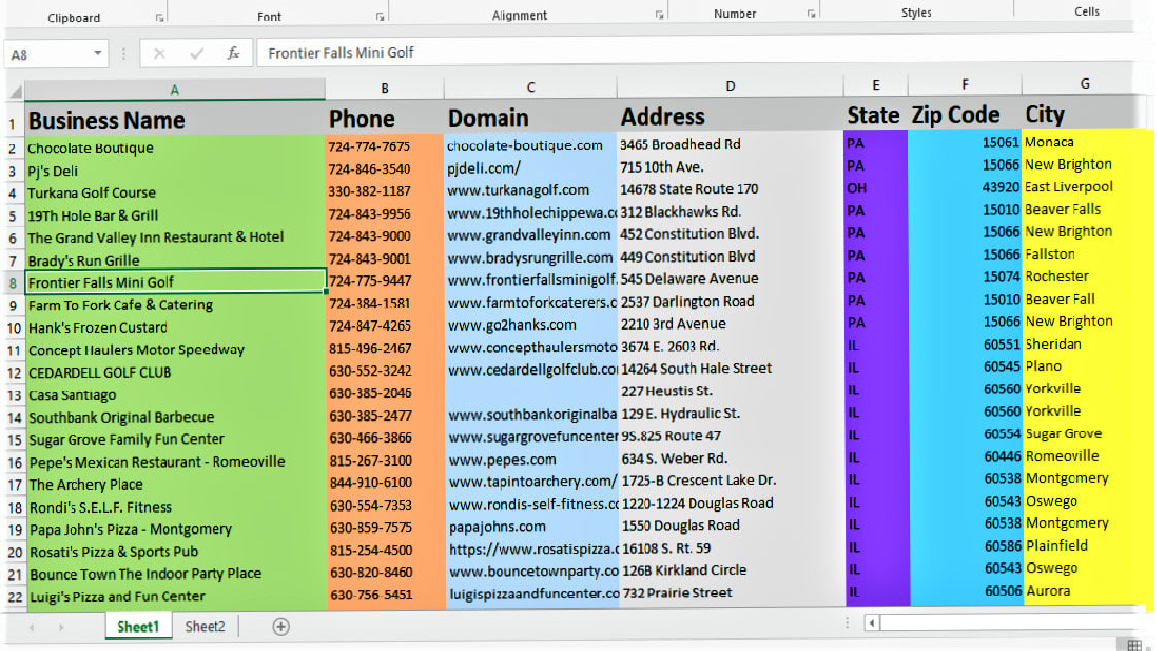This screenshot has height=651, width=1157.
Task: Select the Sheet1 tab
Action: point(138,627)
